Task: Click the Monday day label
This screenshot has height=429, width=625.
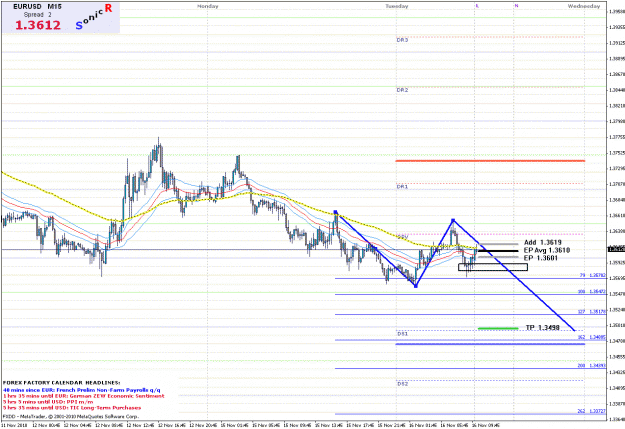Action: coord(208,6)
